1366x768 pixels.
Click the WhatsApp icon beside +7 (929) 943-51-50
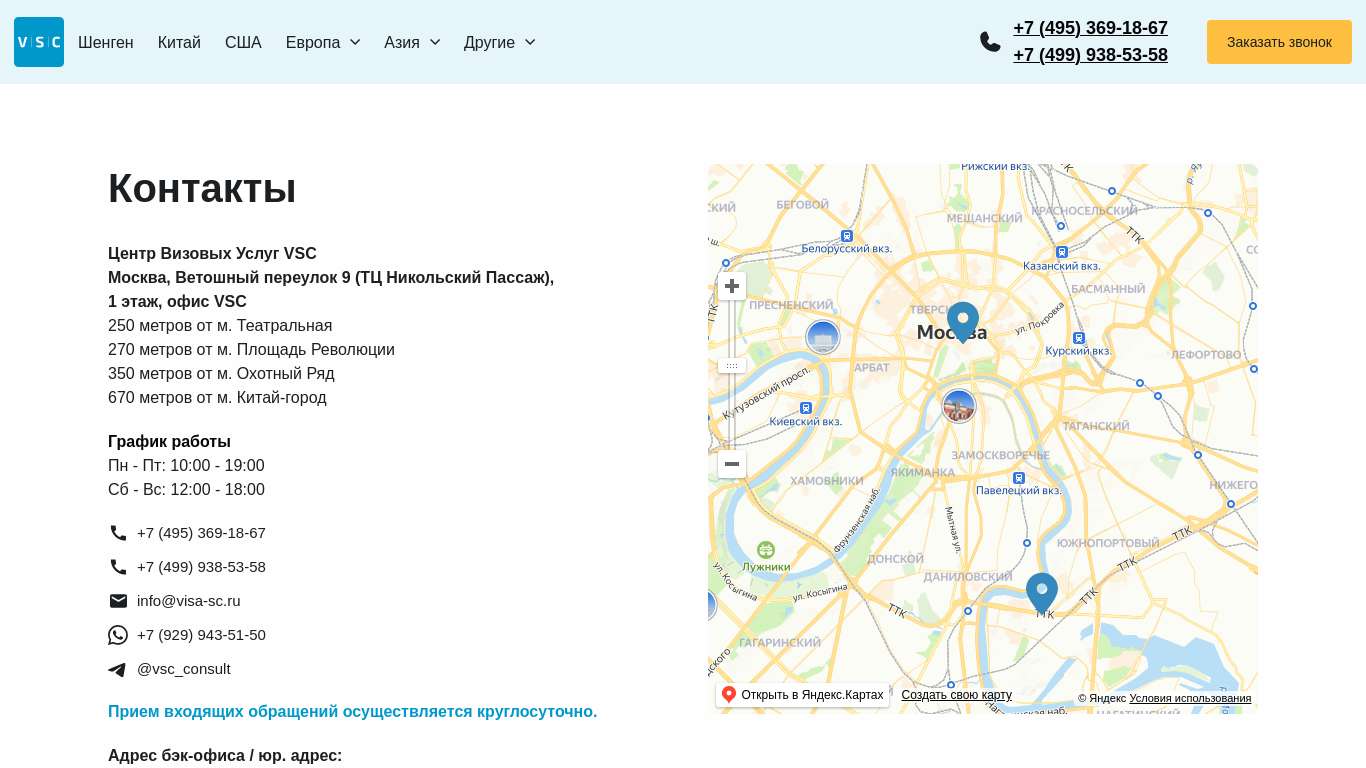pyautogui.click(x=118, y=635)
